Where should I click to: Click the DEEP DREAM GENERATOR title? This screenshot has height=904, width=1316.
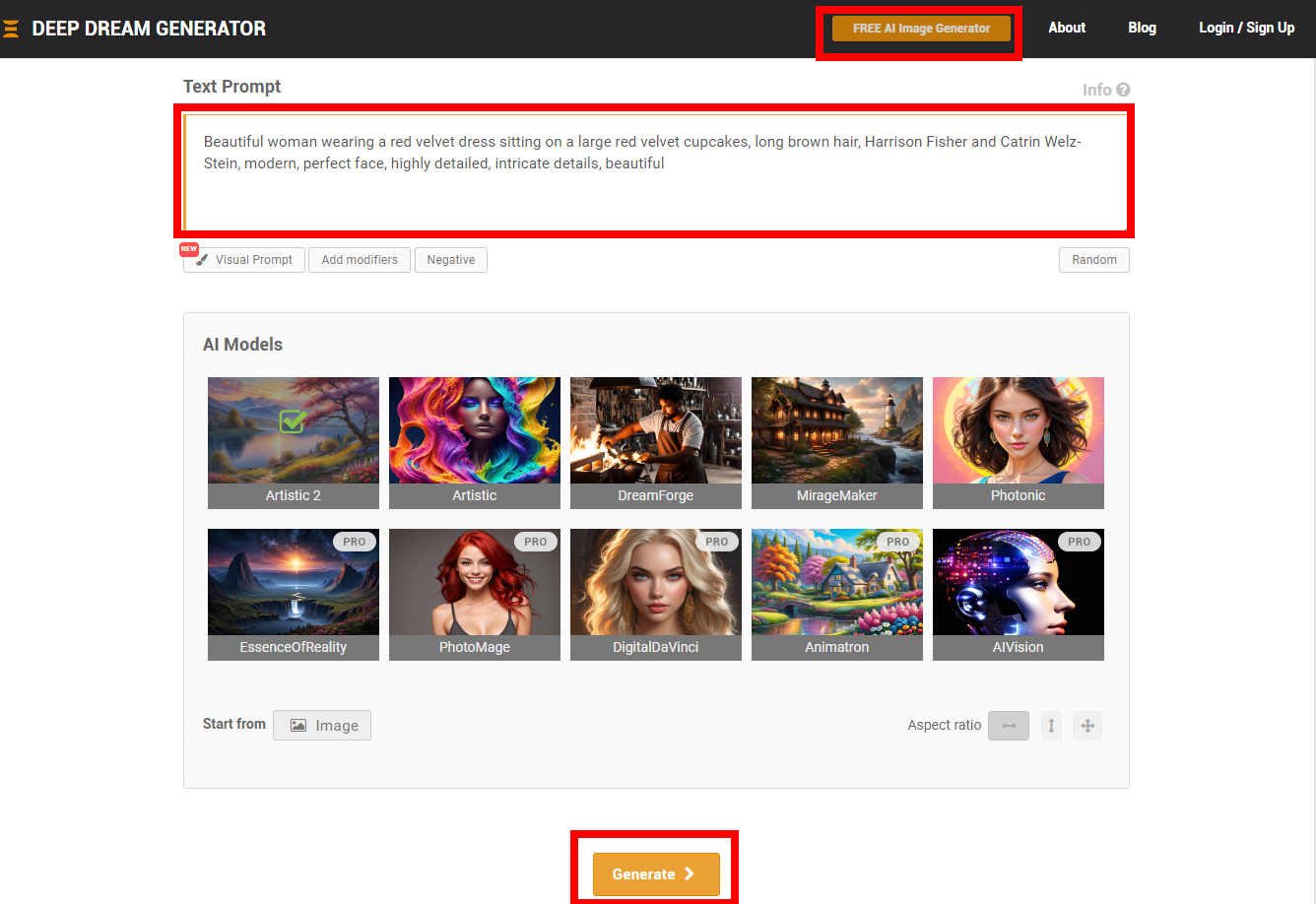coord(149,29)
